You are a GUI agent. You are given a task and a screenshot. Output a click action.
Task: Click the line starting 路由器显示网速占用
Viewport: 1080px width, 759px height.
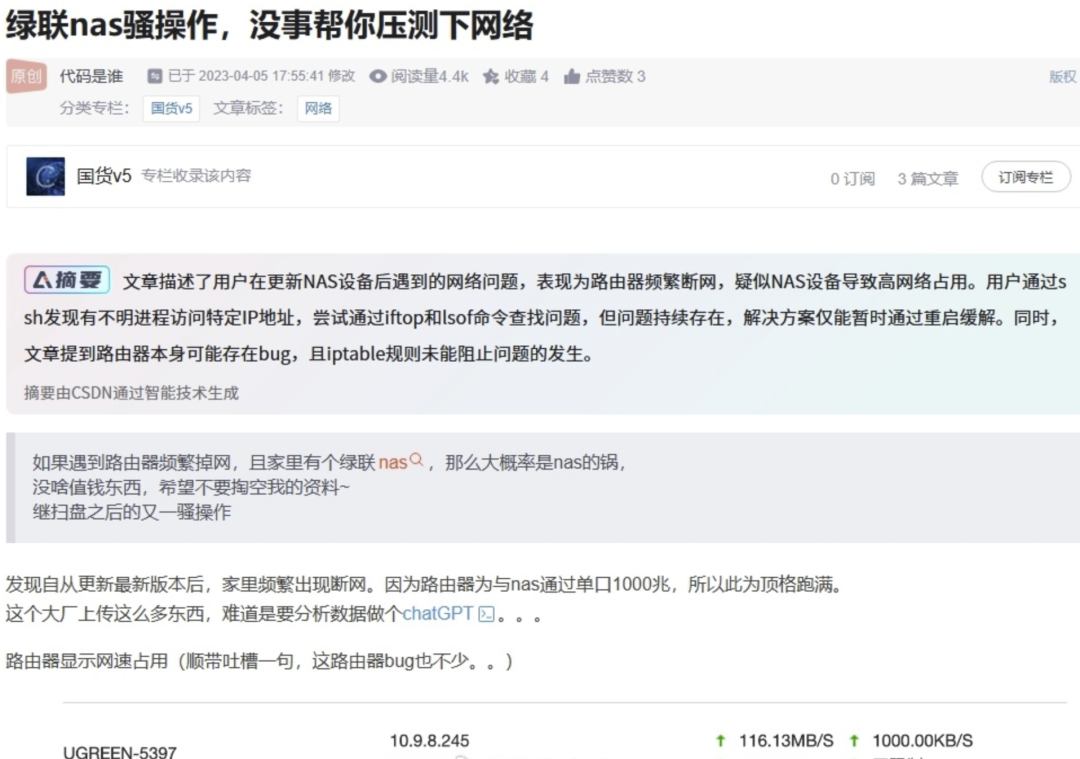pos(259,661)
